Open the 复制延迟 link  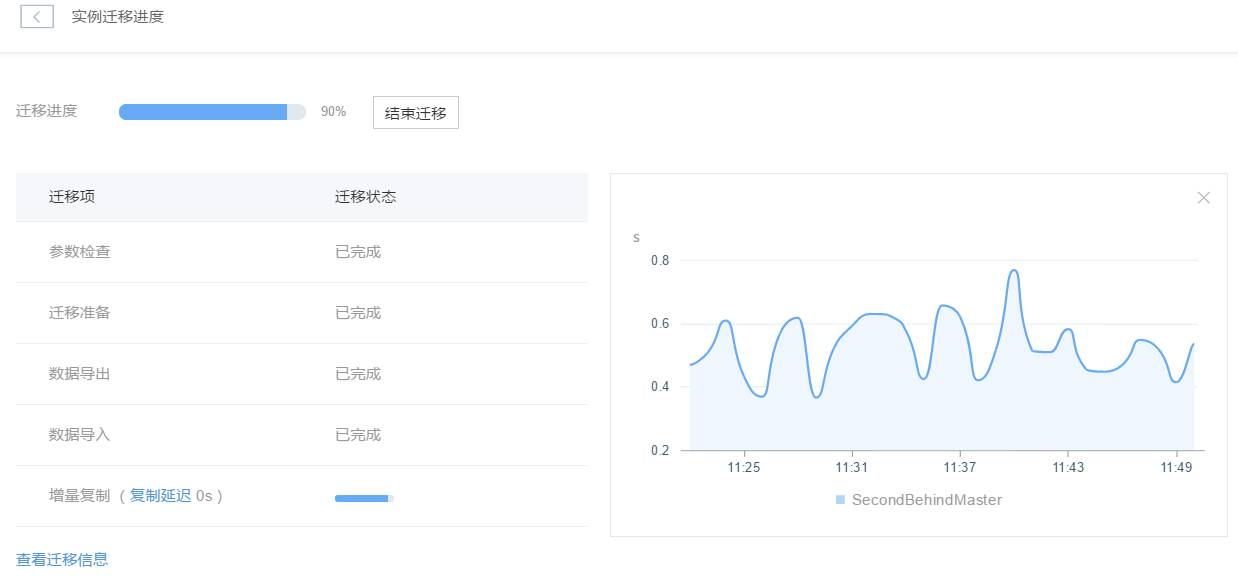click(160, 495)
